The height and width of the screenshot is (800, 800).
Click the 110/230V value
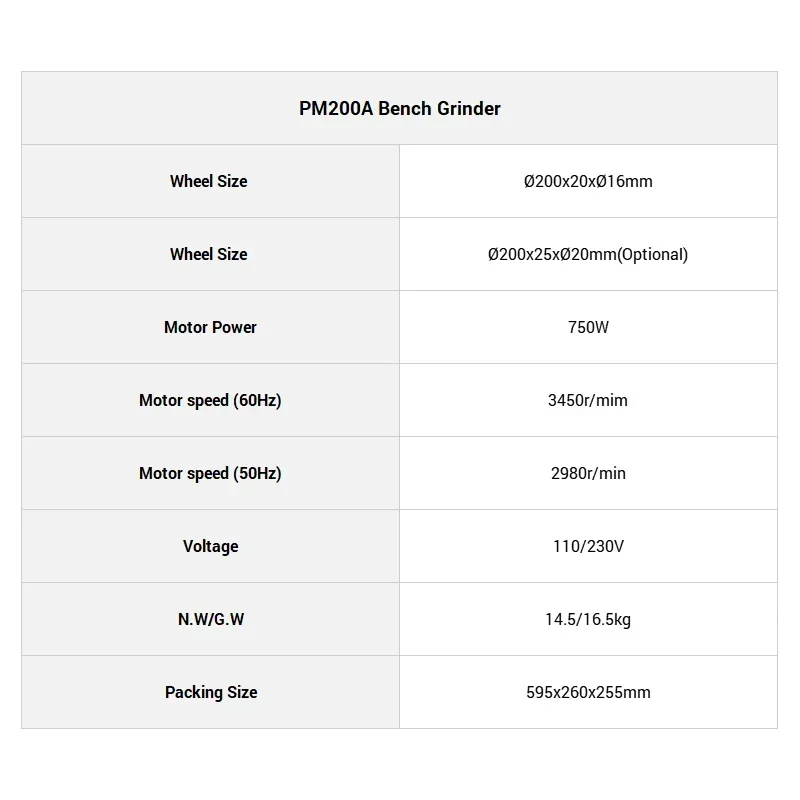point(588,546)
